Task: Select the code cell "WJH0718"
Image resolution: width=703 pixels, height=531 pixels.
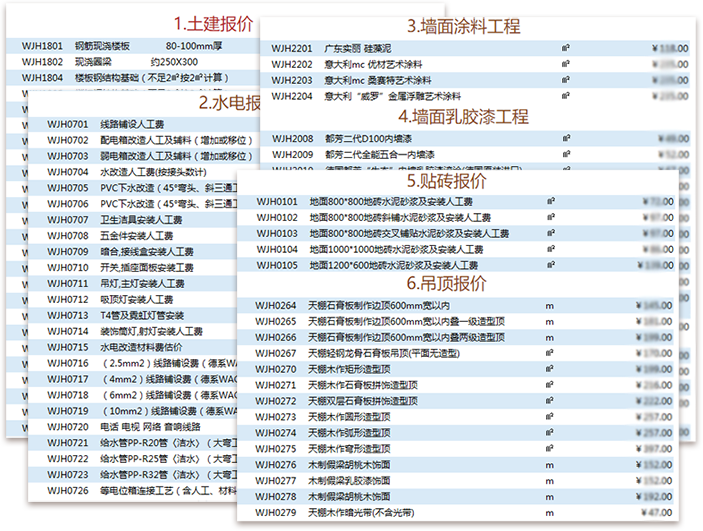Action: point(68,395)
